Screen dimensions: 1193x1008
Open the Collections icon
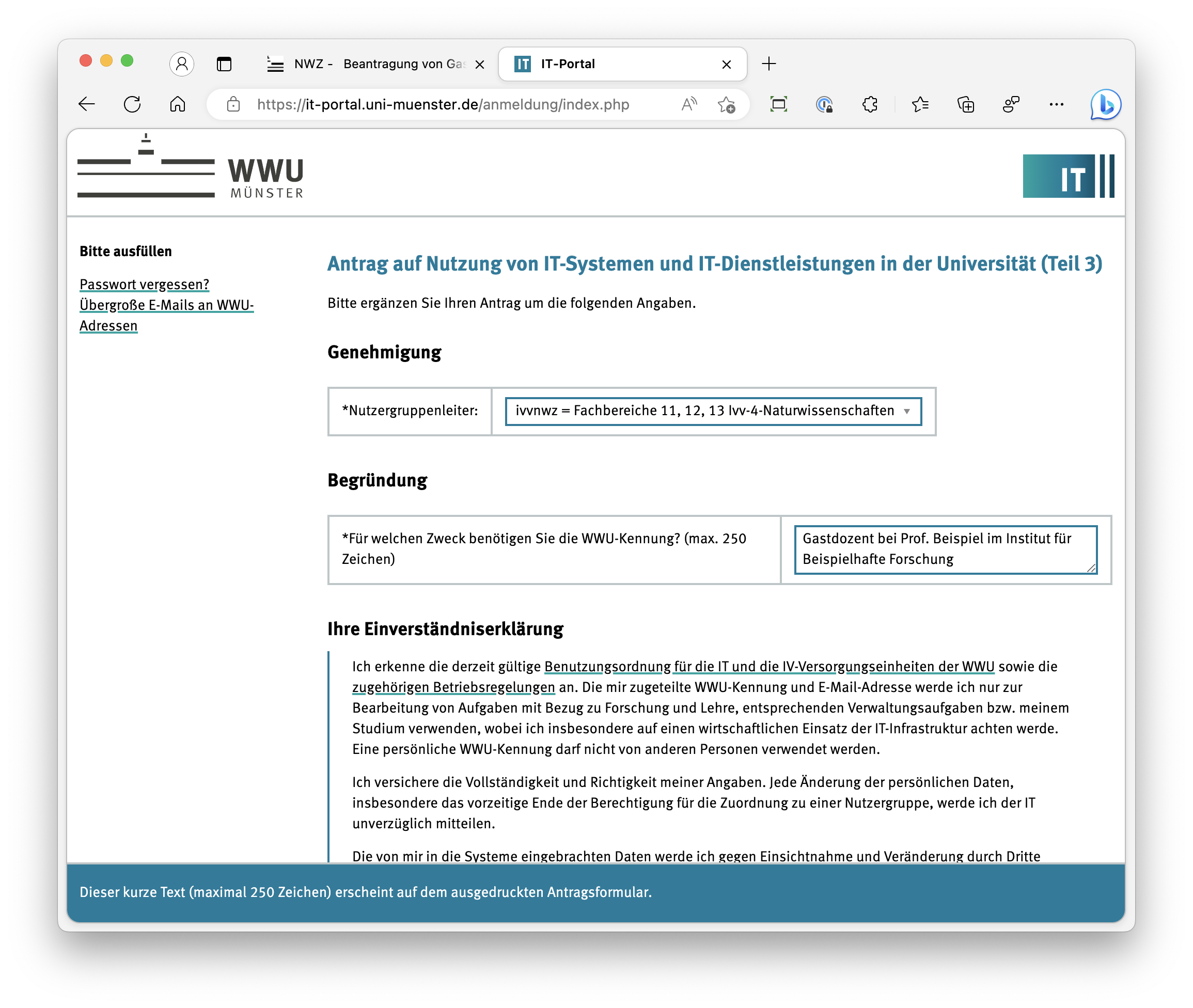click(x=966, y=104)
